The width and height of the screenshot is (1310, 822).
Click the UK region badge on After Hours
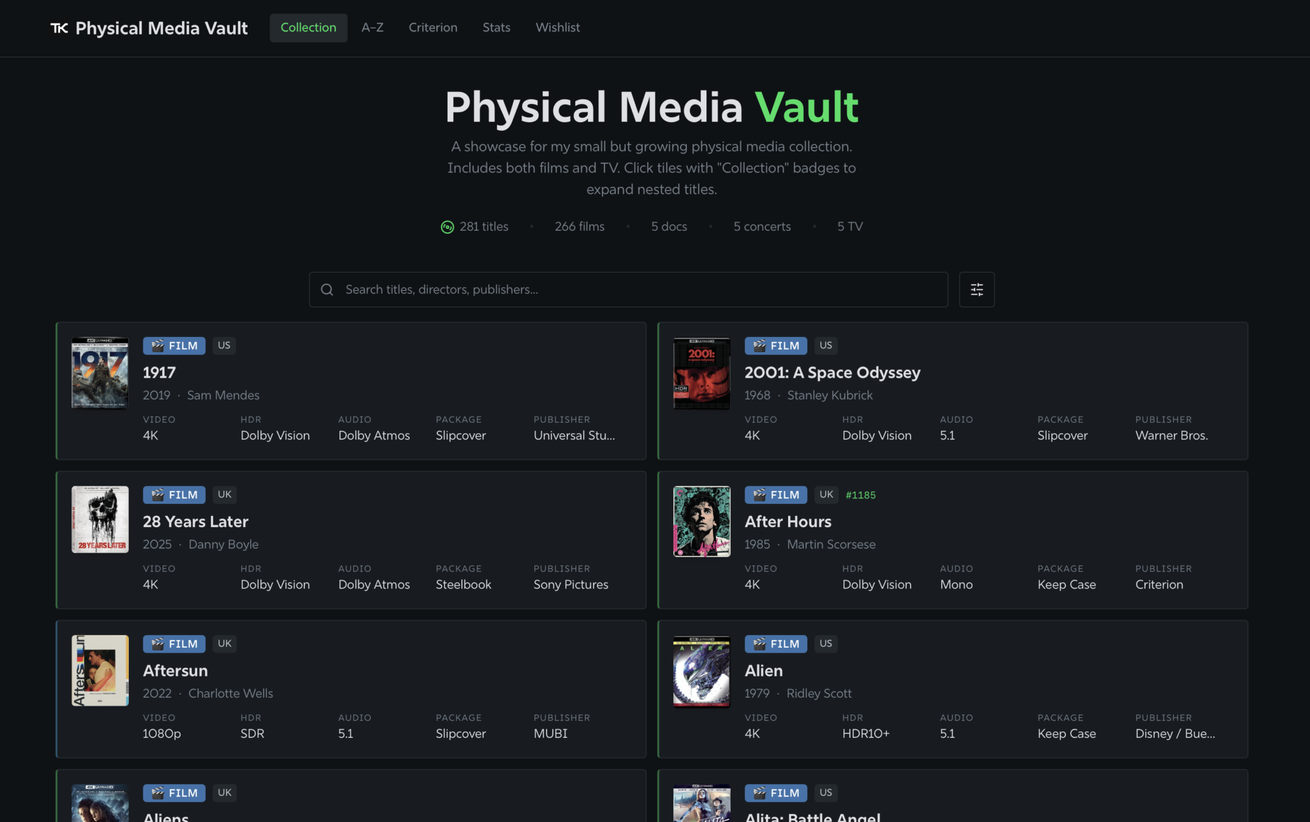826,495
